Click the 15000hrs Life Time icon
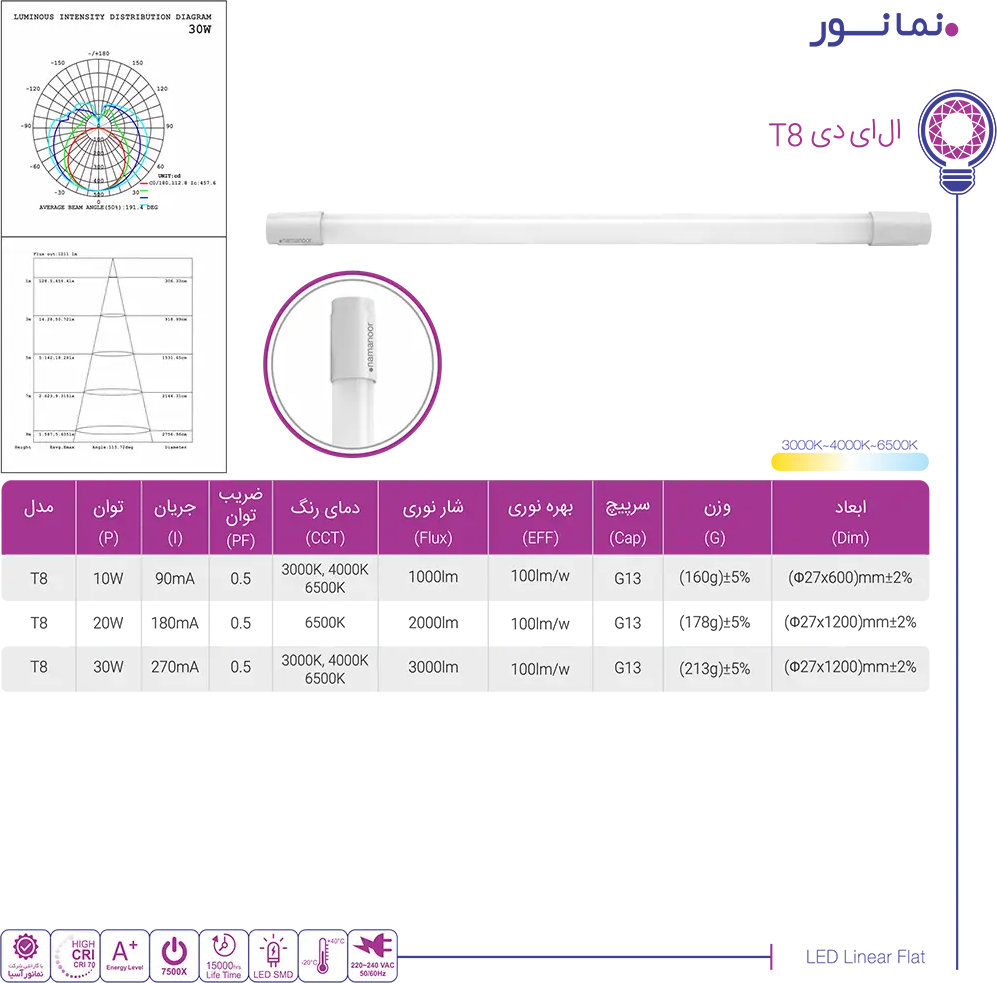This screenshot has height=983, width=997. coord(224,955)
